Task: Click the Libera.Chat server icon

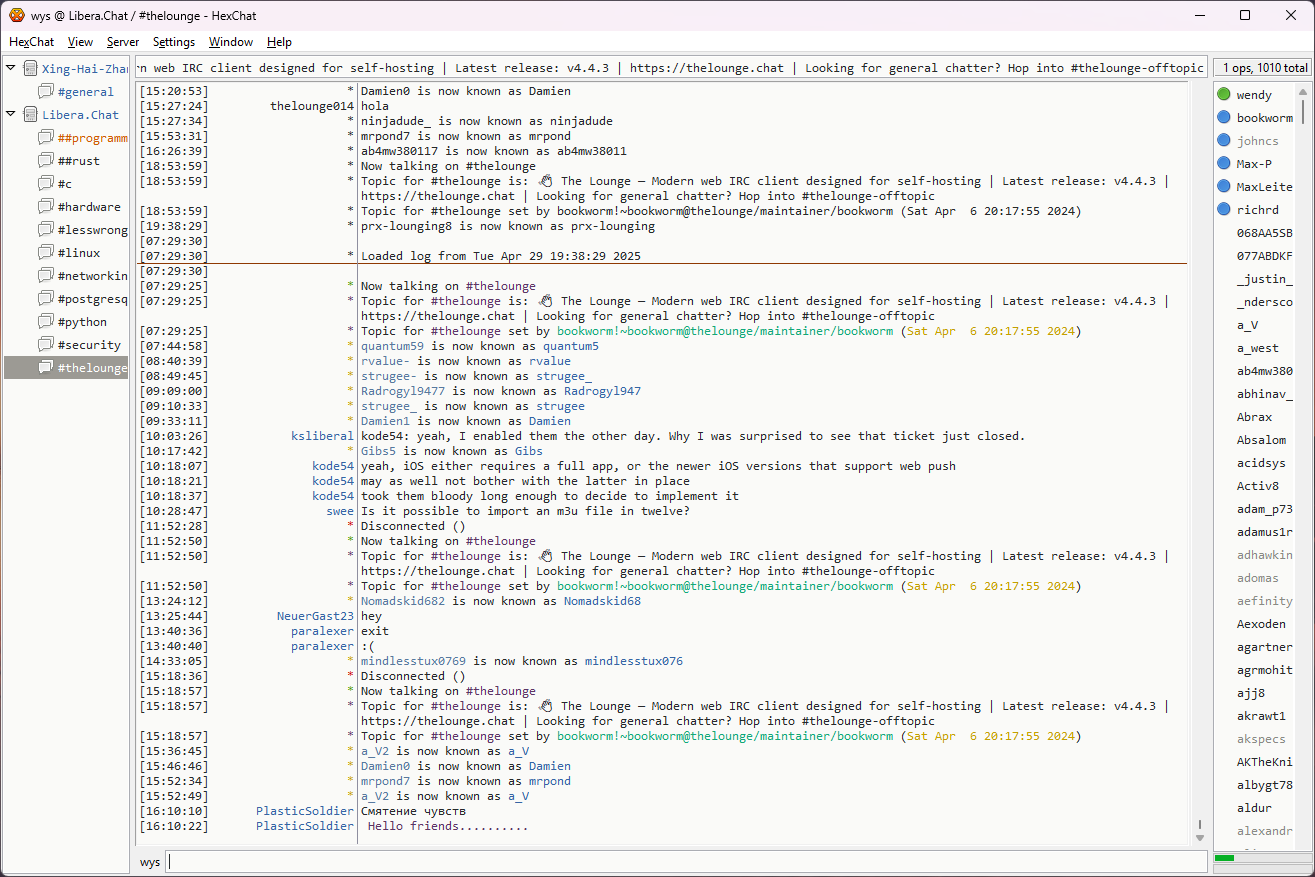Action: 30,115
